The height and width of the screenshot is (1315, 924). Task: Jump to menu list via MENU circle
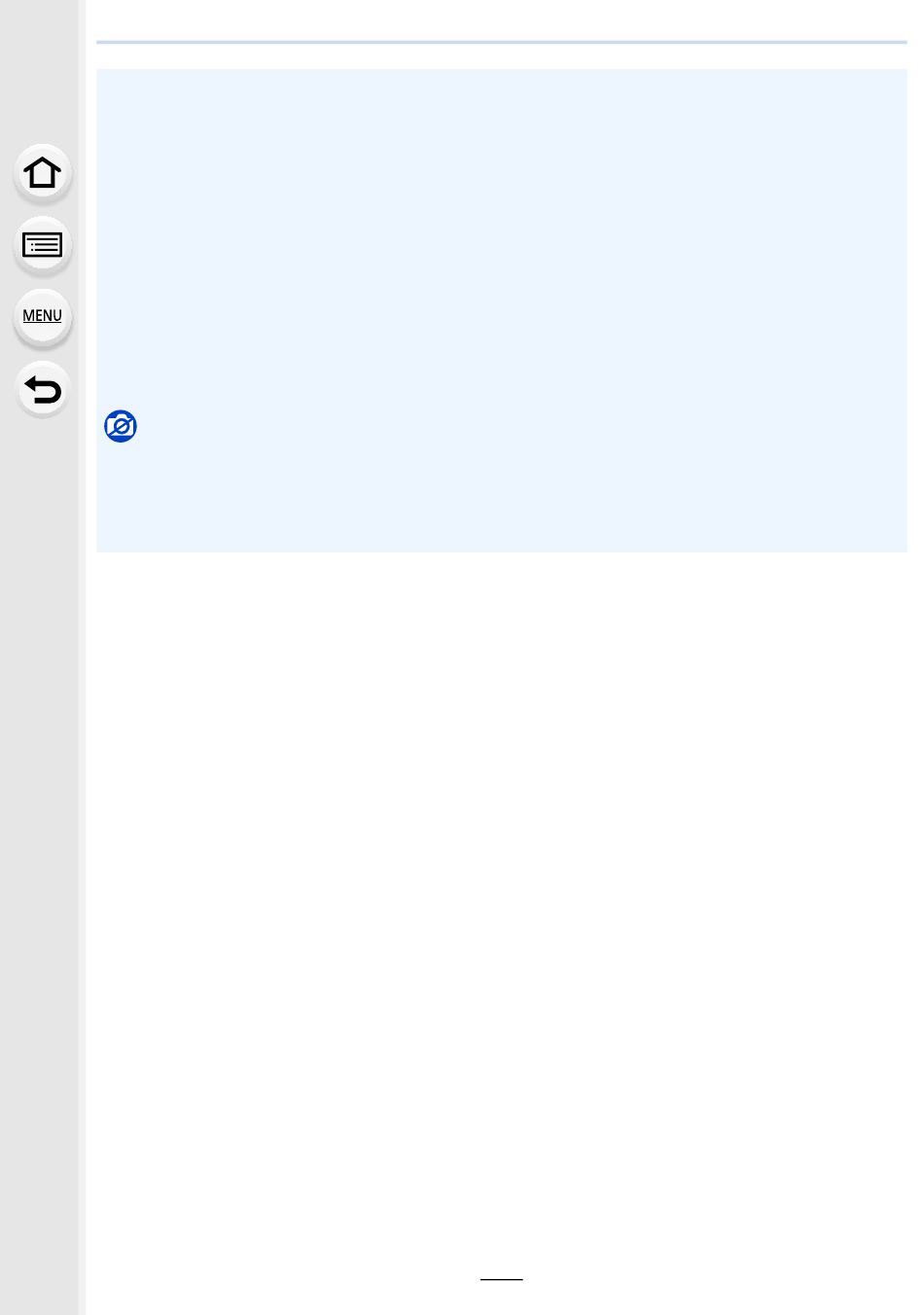(42, 317)
